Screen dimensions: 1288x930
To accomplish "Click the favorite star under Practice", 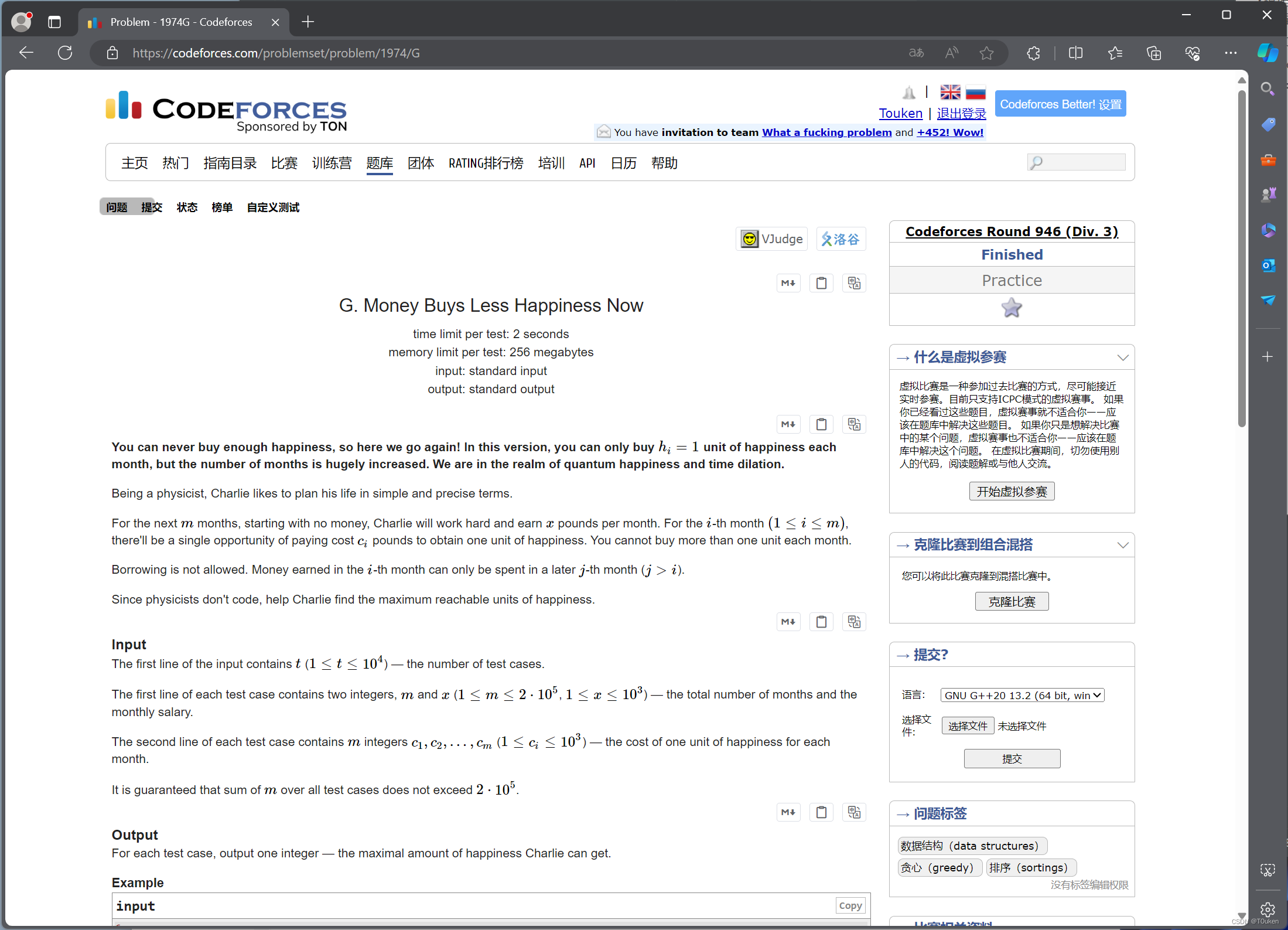I will coord(1011,308).
